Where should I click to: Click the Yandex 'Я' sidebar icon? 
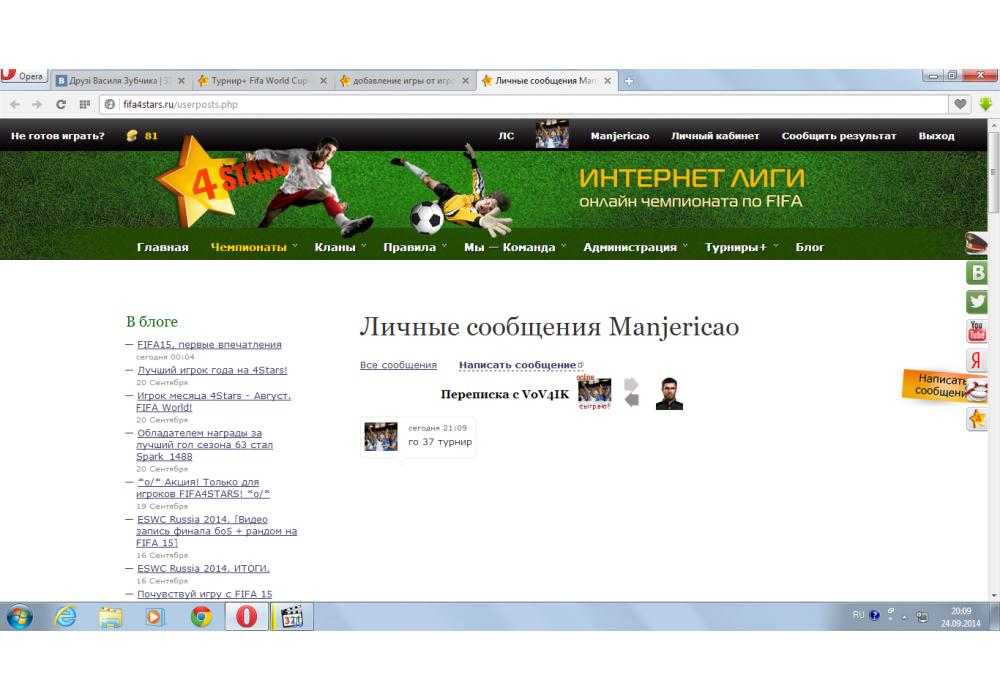977,361
